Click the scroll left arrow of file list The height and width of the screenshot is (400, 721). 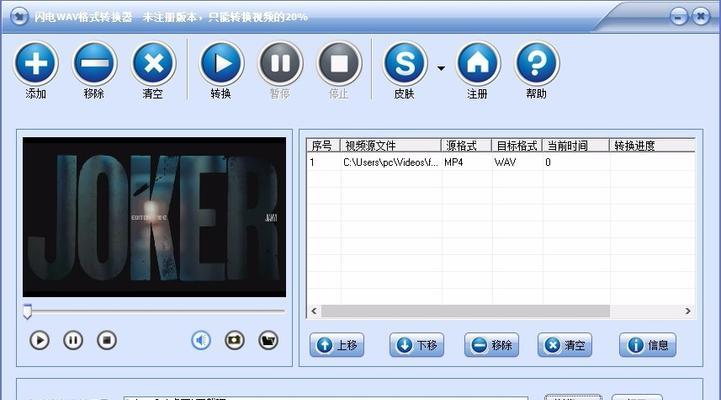click(x=314, y=311)
